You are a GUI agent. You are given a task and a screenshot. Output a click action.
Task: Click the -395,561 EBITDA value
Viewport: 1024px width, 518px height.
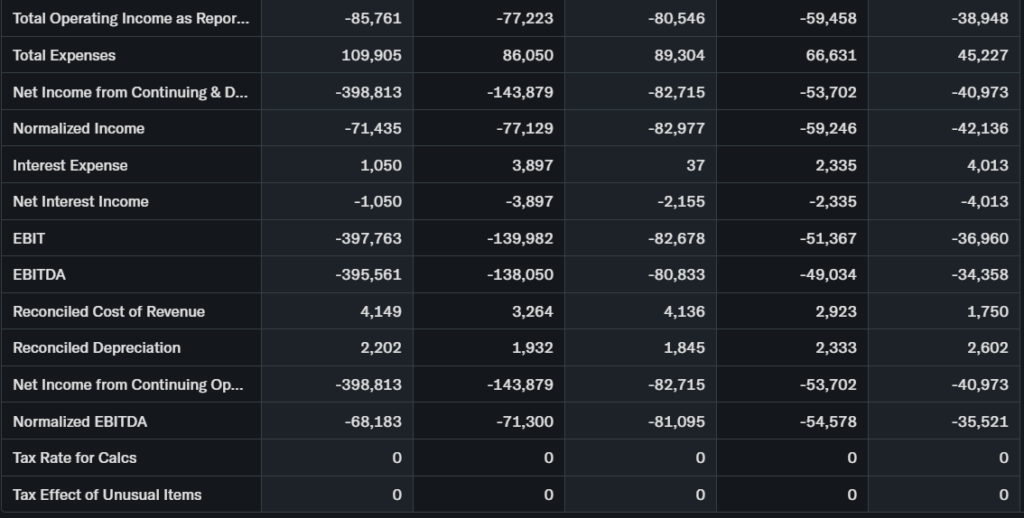(x=368, y=275)
